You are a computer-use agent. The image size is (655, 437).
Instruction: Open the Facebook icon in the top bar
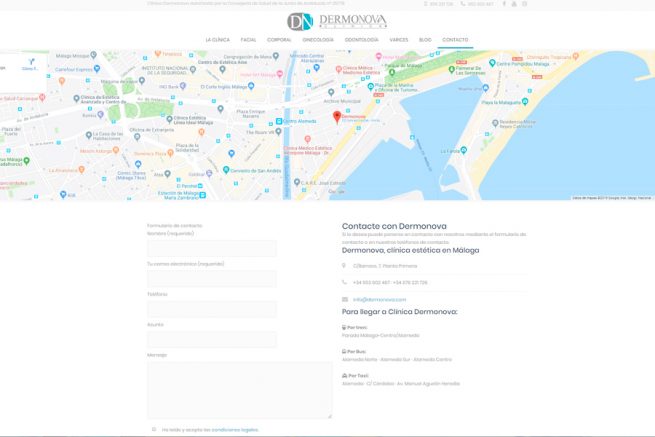504,4
